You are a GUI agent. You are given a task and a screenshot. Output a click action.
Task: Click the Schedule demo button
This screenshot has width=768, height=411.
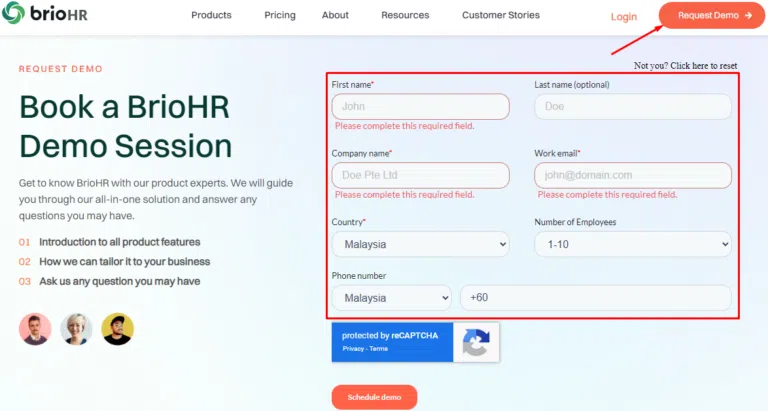374,397
